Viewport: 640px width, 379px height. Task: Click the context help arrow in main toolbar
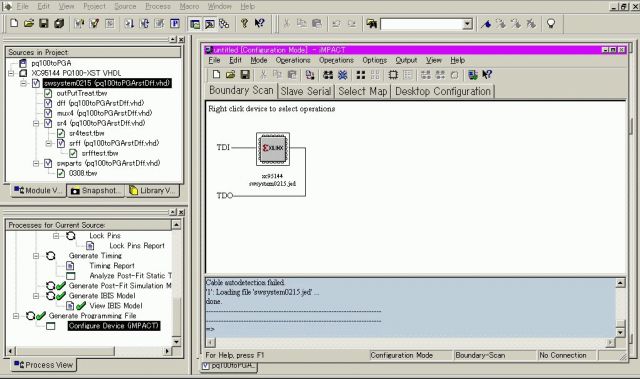(x=260, y=23)
